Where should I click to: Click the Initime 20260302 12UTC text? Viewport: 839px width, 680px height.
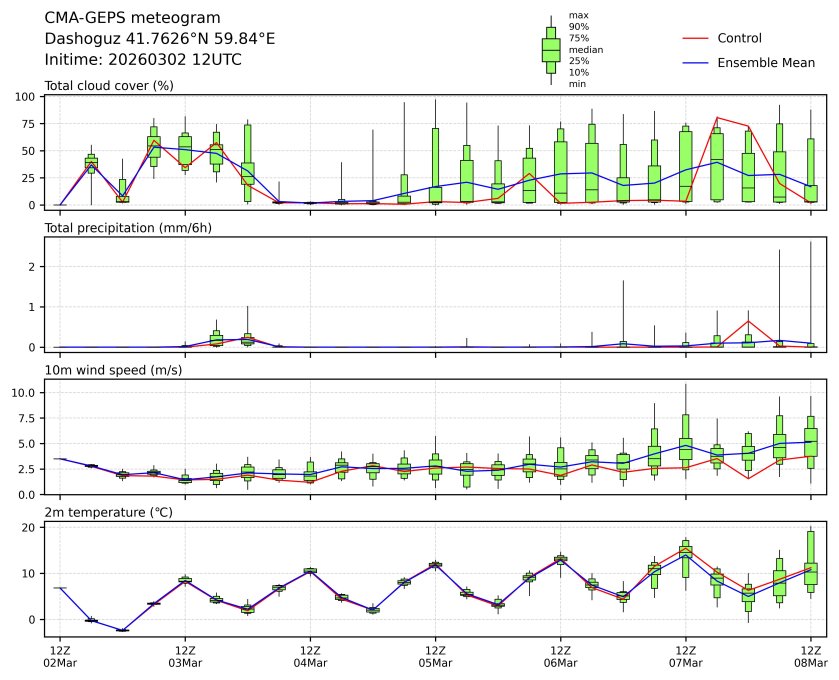(x=143, y=60)
